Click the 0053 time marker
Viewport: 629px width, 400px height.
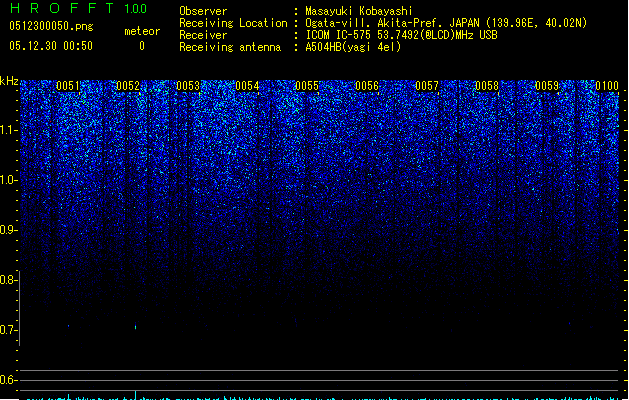[x=188, y=86]
